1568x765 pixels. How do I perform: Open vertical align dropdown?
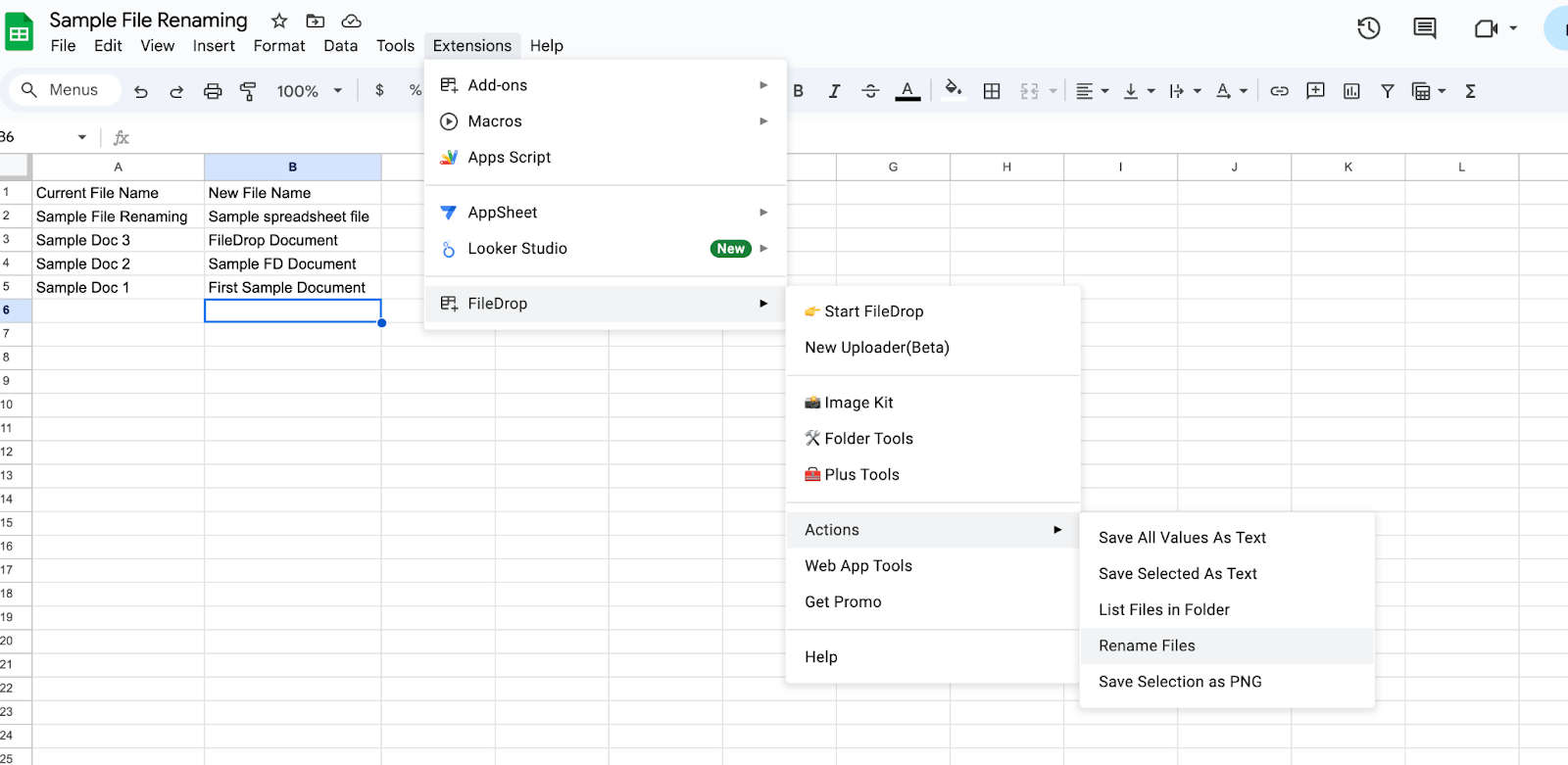1139,91
